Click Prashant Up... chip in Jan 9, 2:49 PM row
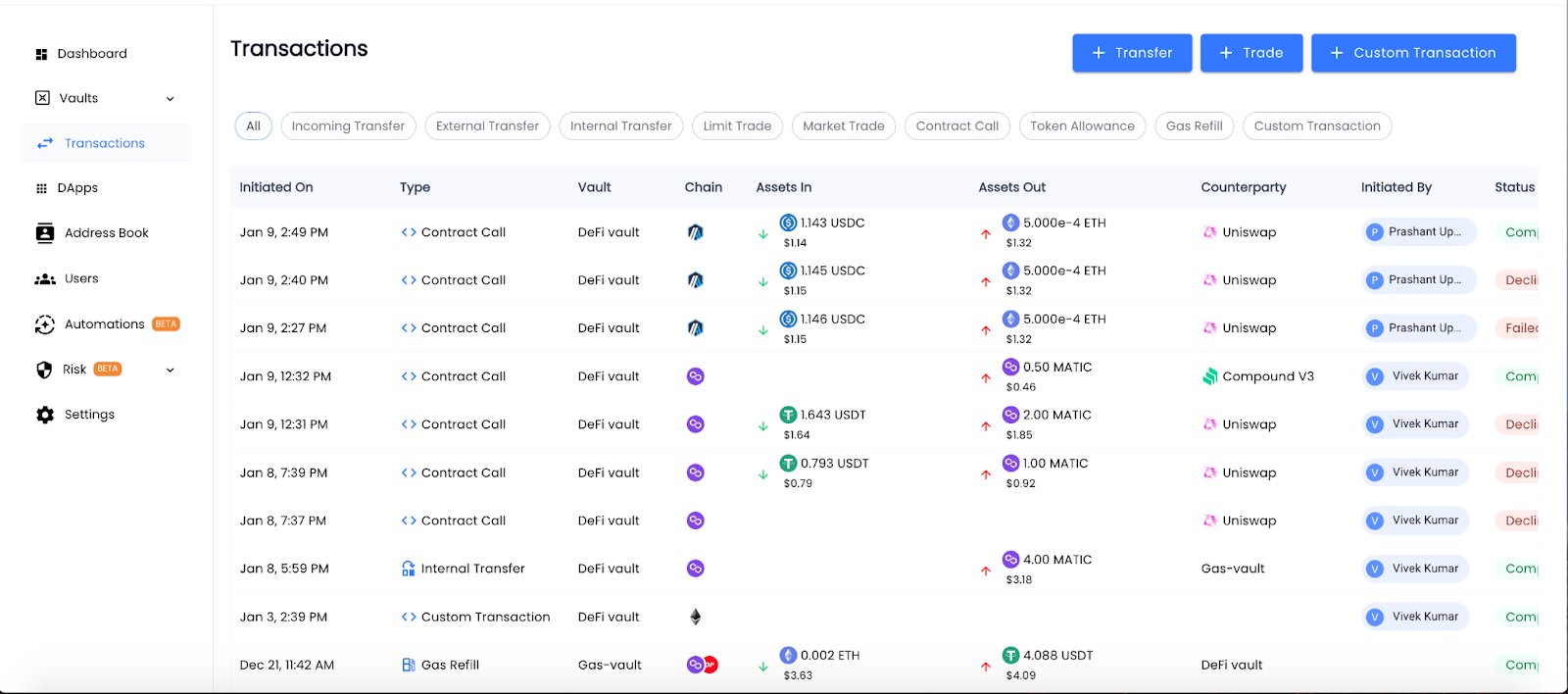1568x694 pixels. click(x=1418, y=232)
